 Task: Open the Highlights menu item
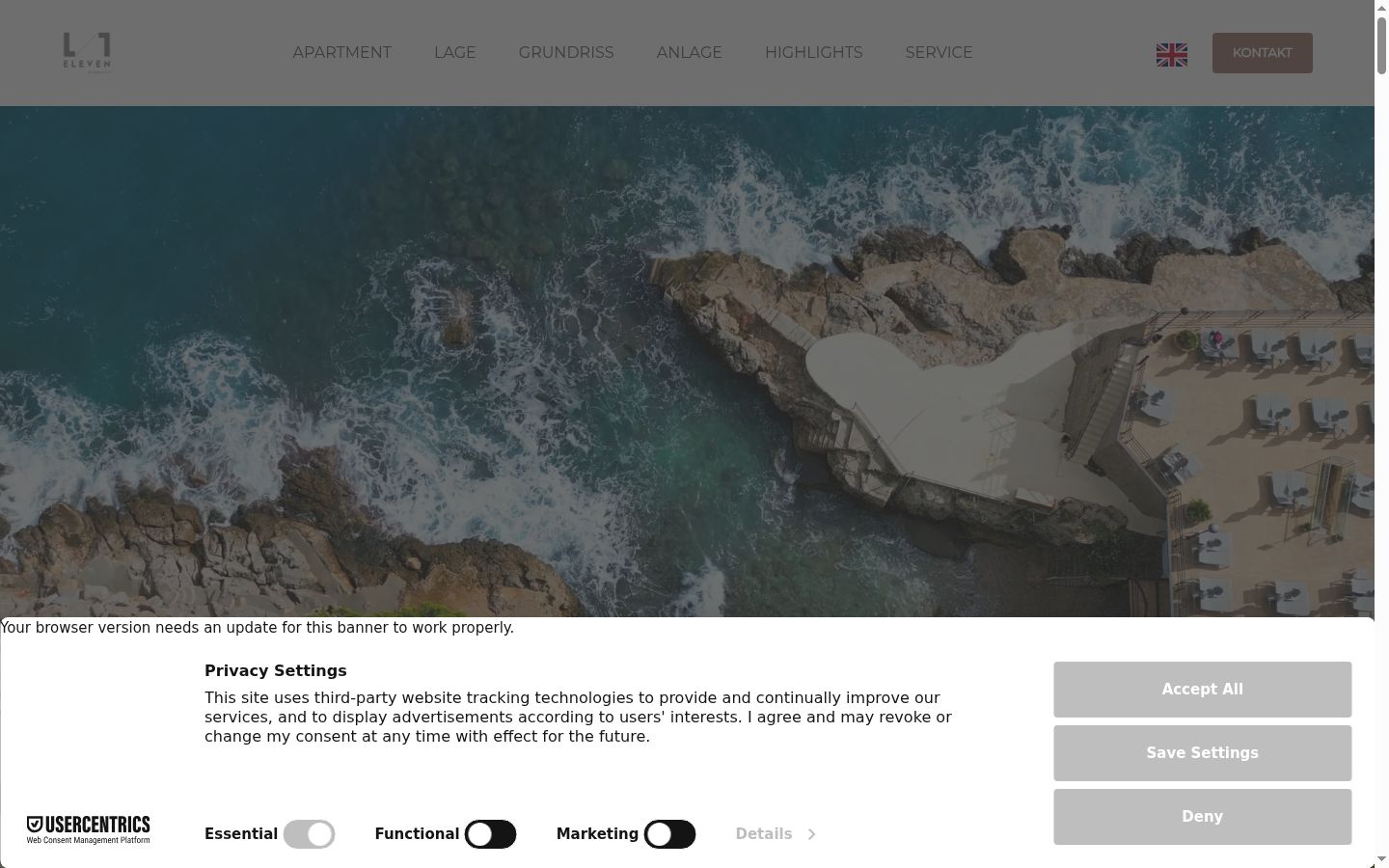click(x=814, y=53)
